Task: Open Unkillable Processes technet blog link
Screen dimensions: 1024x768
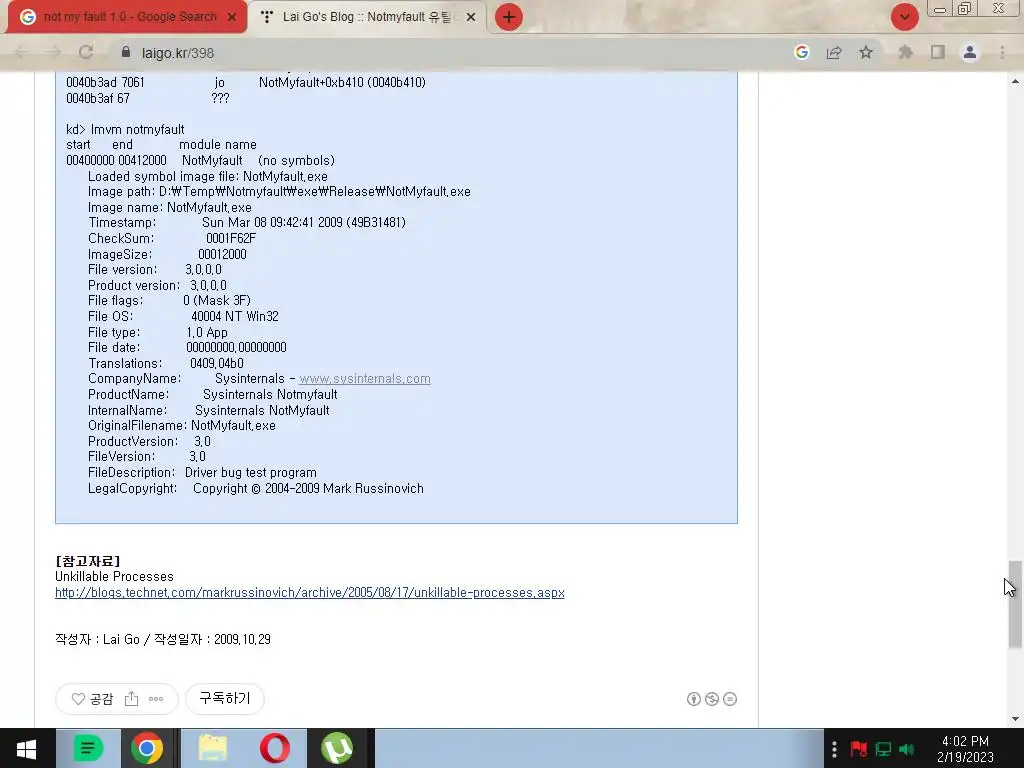Action: click(310, 592)
